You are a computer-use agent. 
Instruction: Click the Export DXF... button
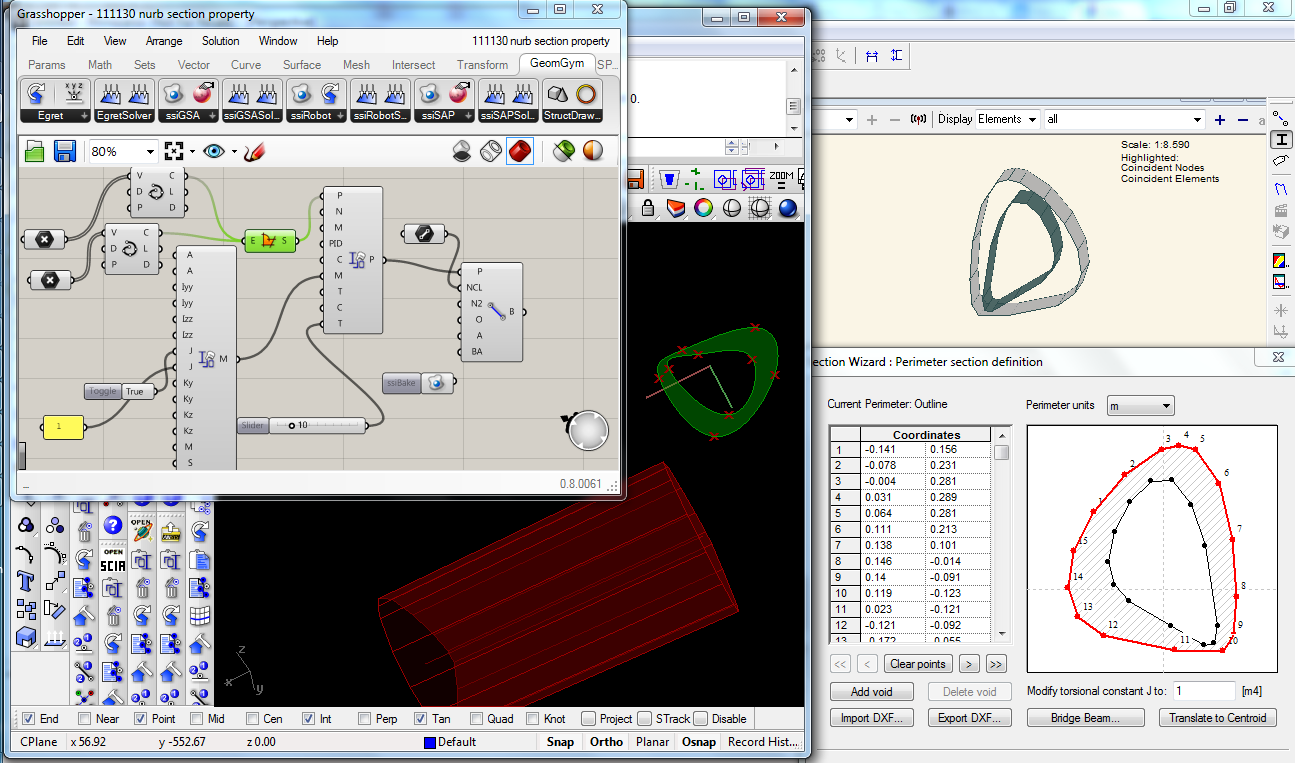969,718
